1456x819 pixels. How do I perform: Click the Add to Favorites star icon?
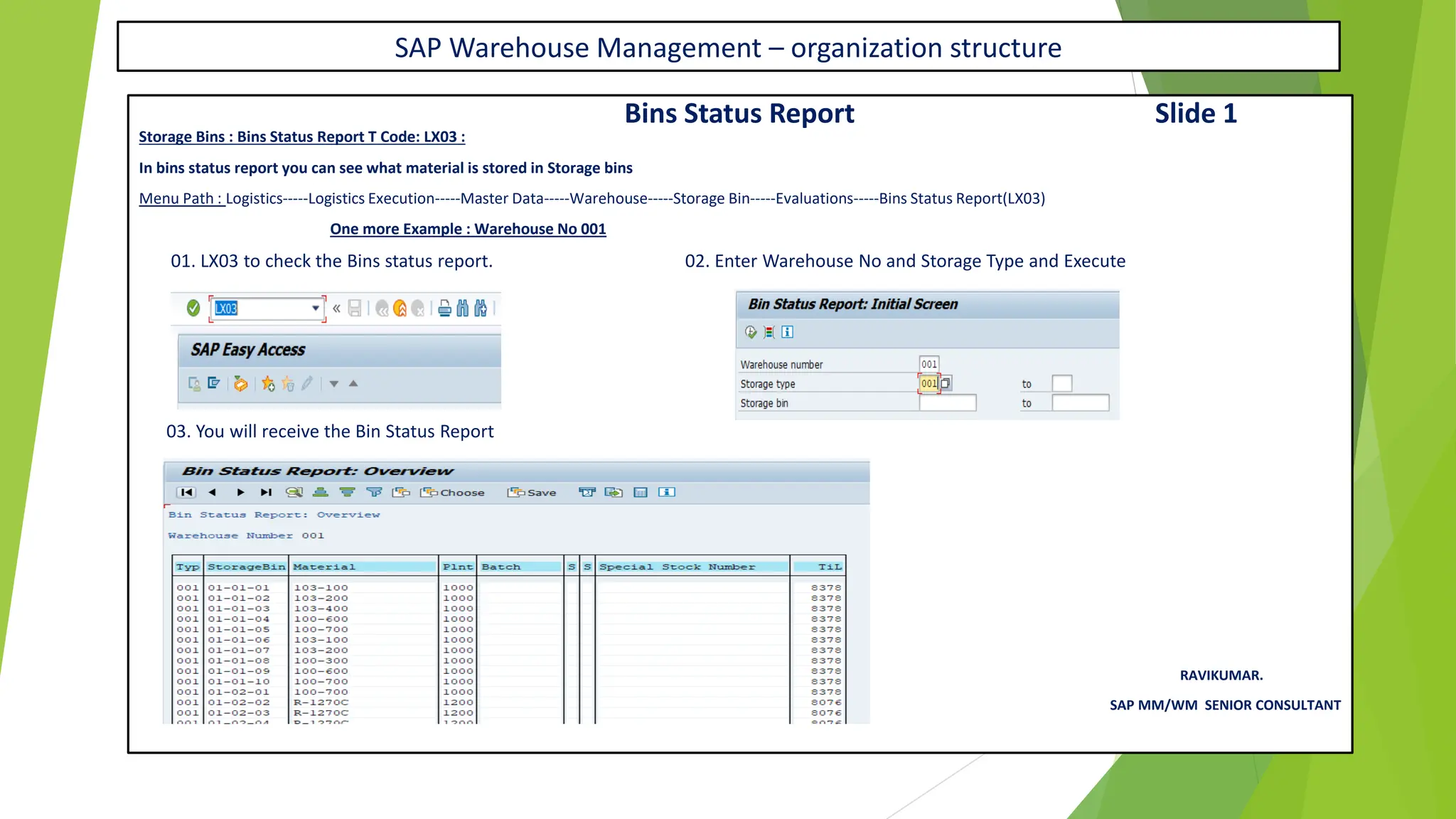pos(268,384)
